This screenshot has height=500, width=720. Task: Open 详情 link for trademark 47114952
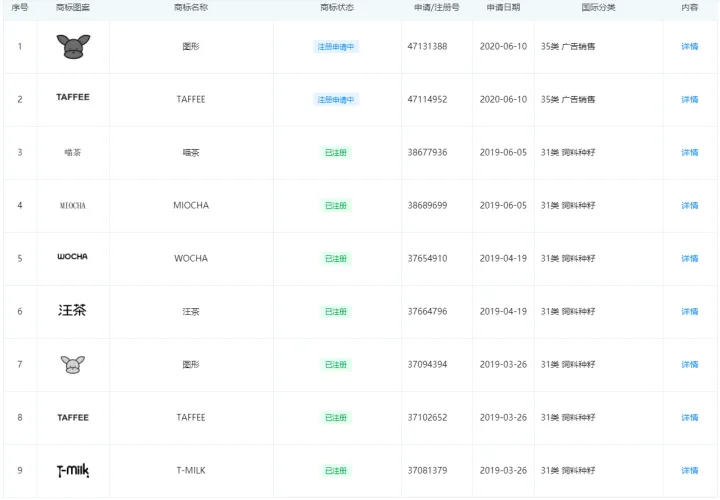(690, 99)
